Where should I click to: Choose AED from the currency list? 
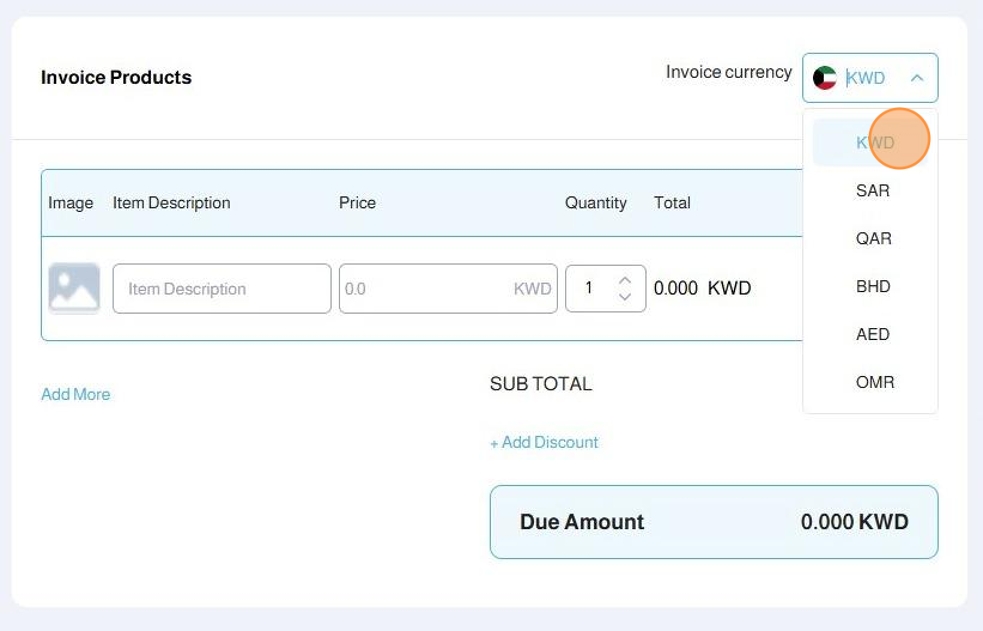[872, 335]
